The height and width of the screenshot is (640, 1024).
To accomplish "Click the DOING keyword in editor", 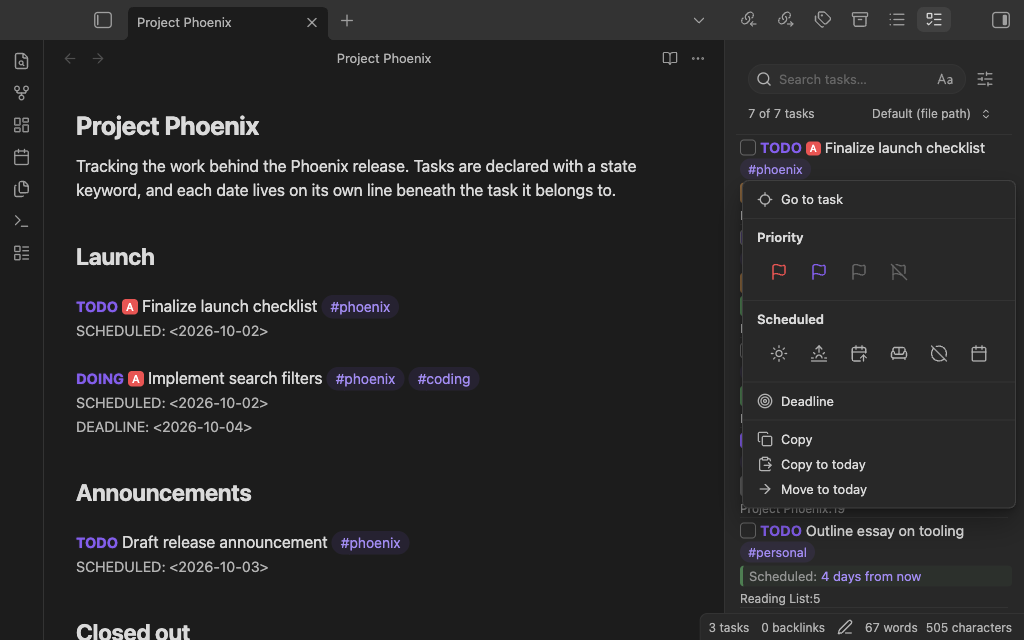I will [100, 379].
